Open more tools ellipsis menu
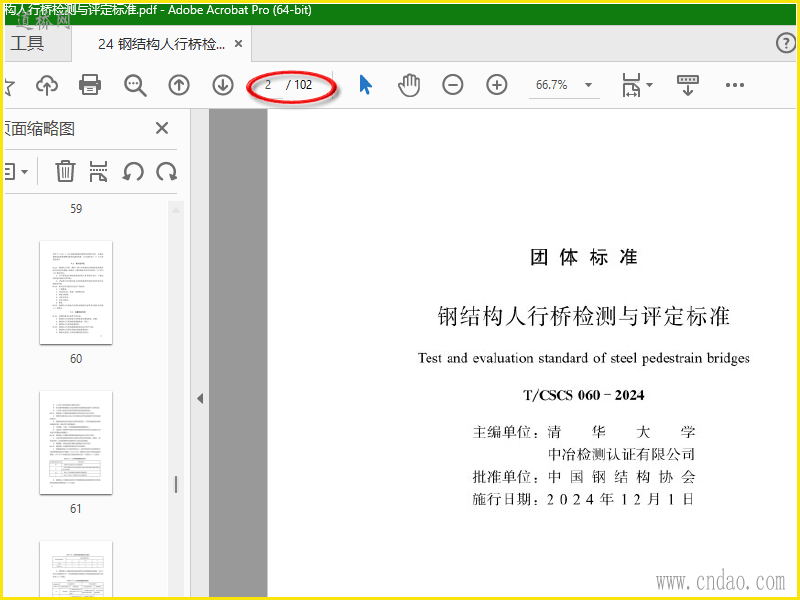Image resolution: width=800 pixels, height=600 pixels. pyautogui.click(x=735, y=85)
